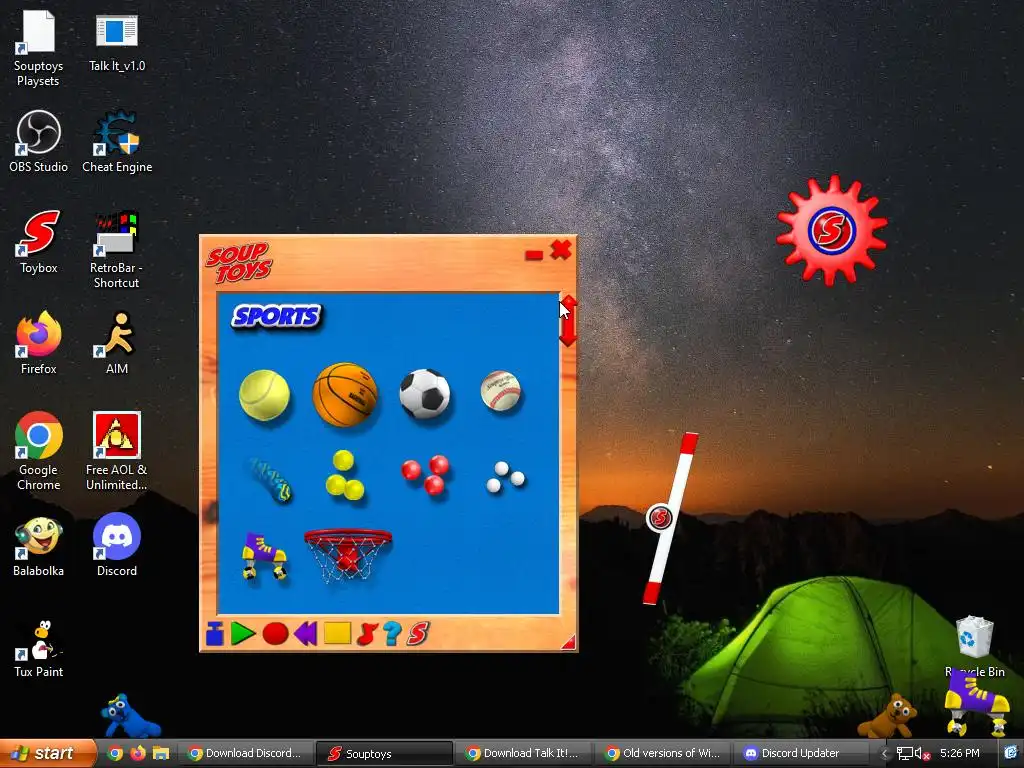Viewport: 1024px width, 768px height.
Task: Select the Google Chrome desktop icon
Action: pyautogui.click(x=39, y=451)
